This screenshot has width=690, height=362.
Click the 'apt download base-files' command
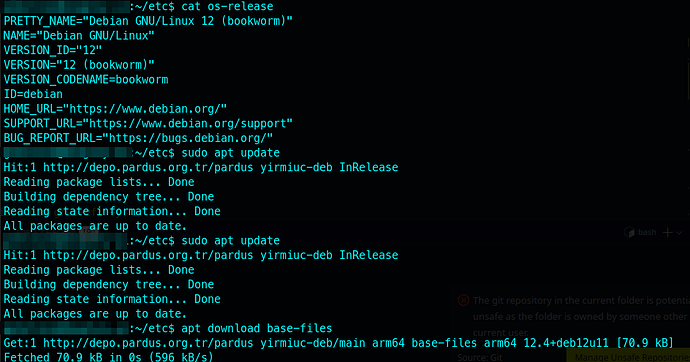coord(257,329)
